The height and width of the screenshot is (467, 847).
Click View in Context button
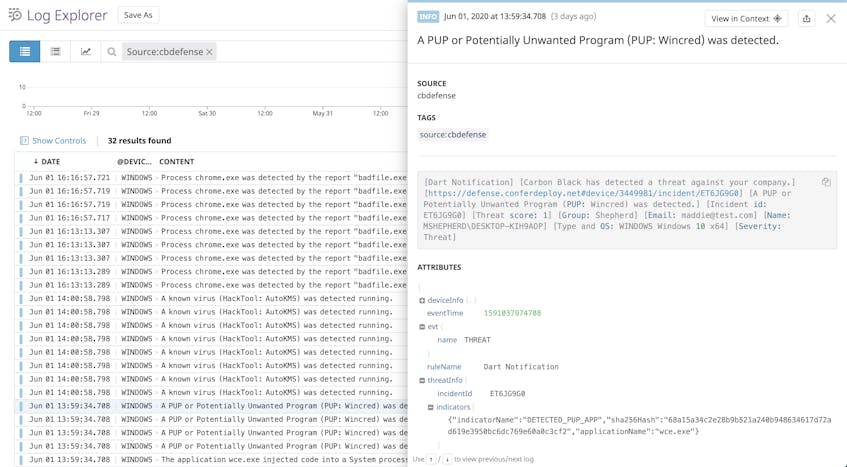[746, 18]
